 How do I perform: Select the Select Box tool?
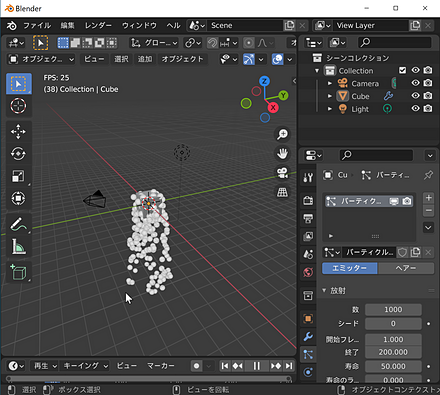click(19, 84)
